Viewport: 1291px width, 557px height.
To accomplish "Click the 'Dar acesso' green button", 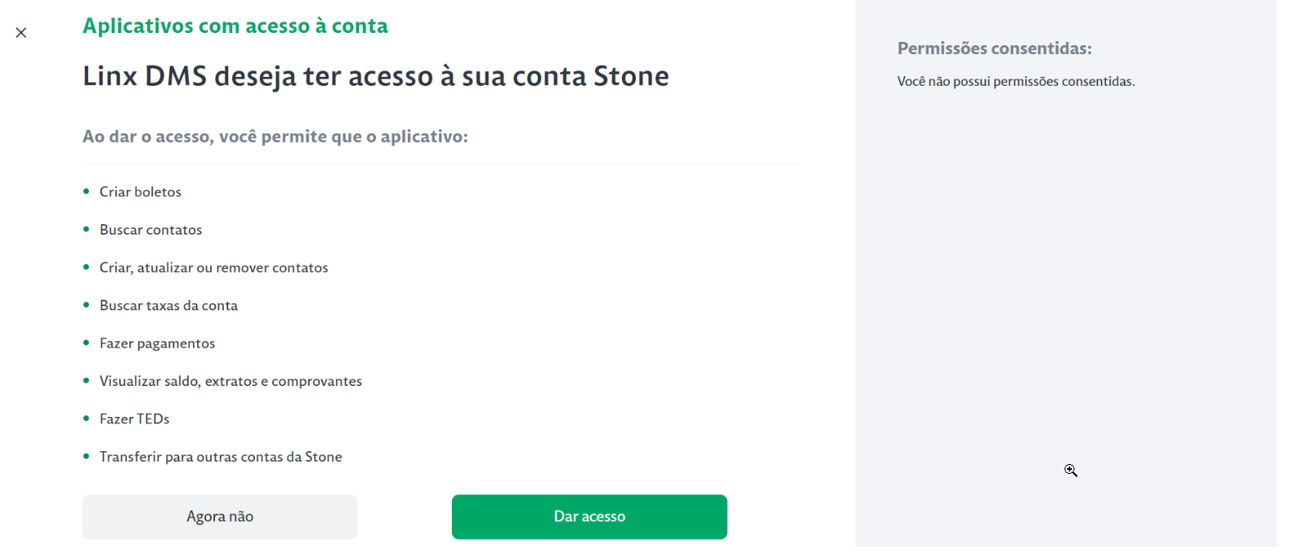I will [x=589, y=517].
